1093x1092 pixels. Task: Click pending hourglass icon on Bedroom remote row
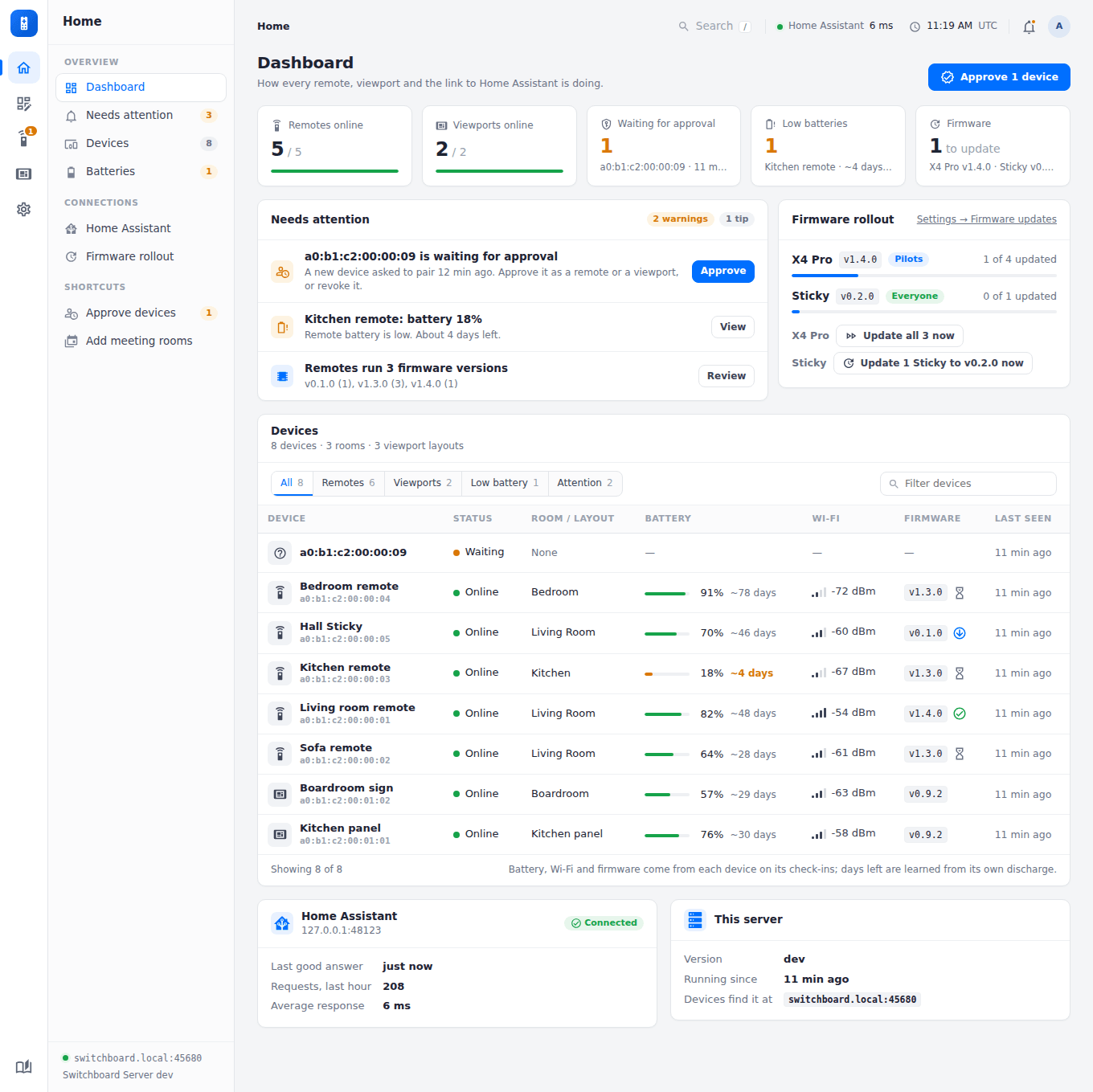[960, 593]
